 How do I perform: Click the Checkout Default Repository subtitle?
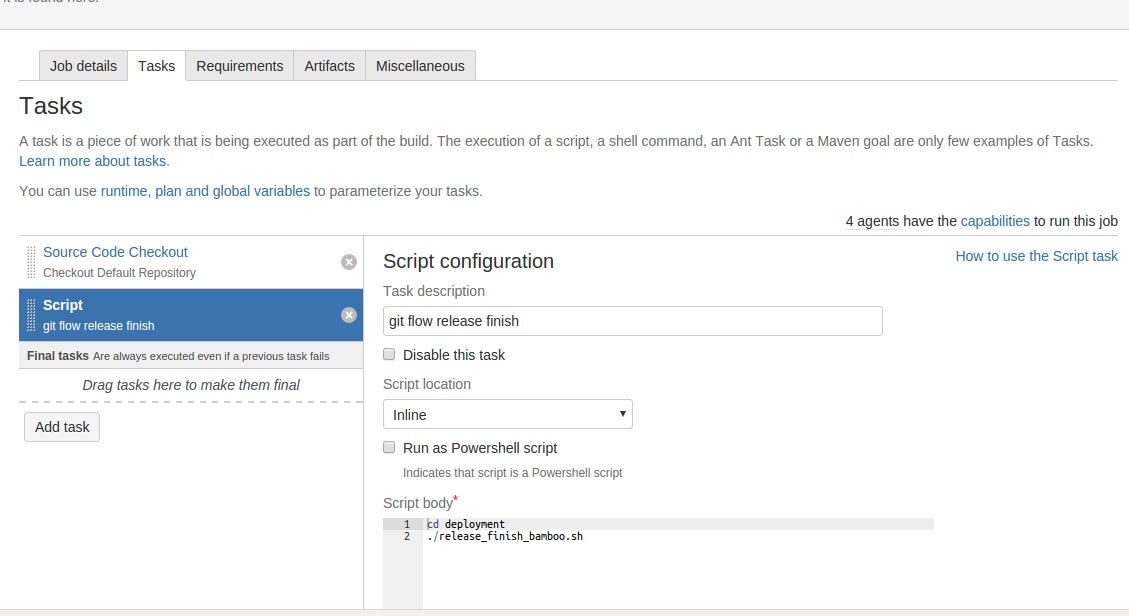(x=120, y=273)
